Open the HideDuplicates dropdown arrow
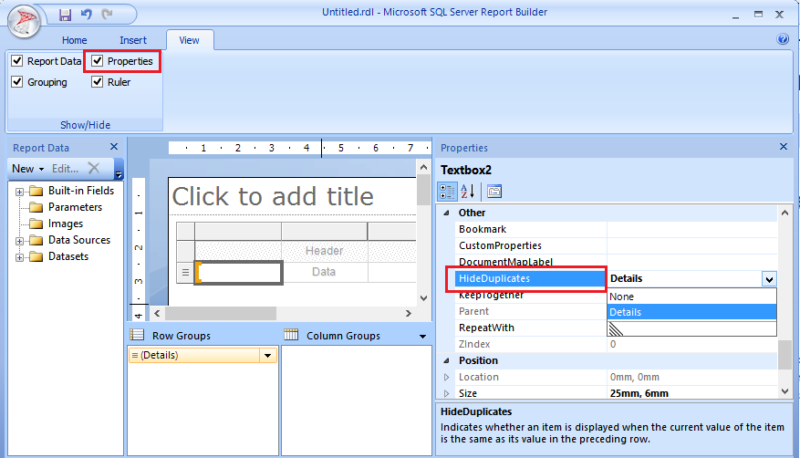Viewport: 800px width, 458px height. pyautogui.click(x=768, y=279)
